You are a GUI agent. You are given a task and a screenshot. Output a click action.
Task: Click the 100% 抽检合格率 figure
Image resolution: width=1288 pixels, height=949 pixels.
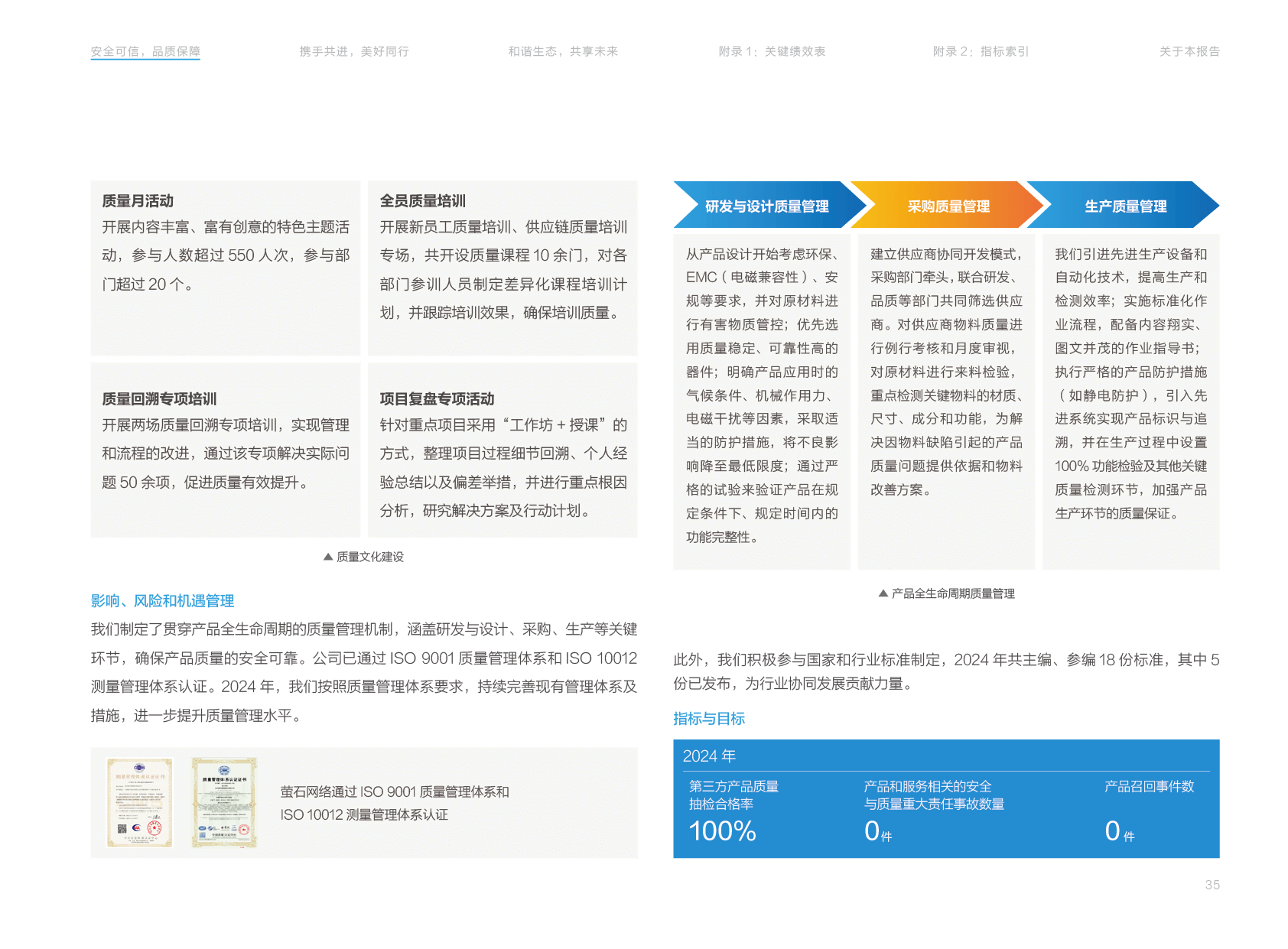click(722, 830)
